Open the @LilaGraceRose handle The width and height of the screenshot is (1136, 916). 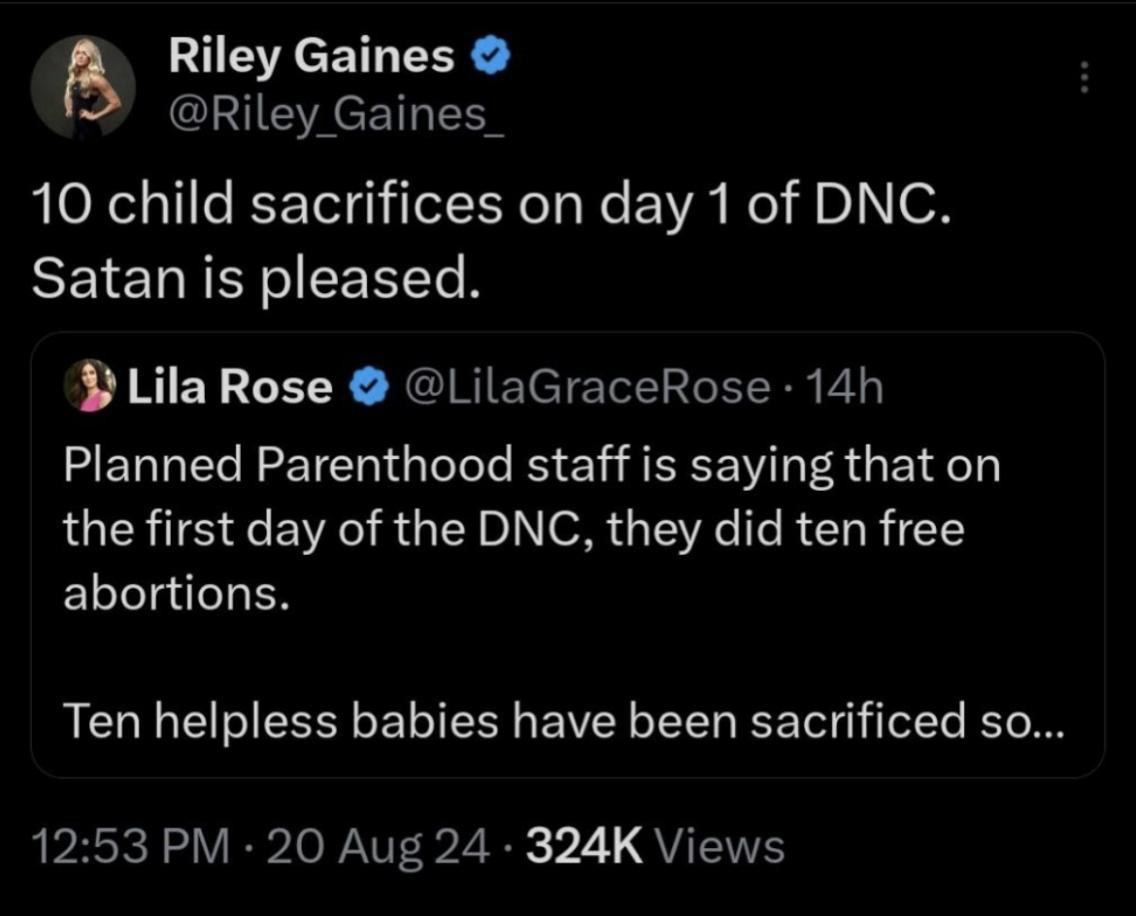584,387
